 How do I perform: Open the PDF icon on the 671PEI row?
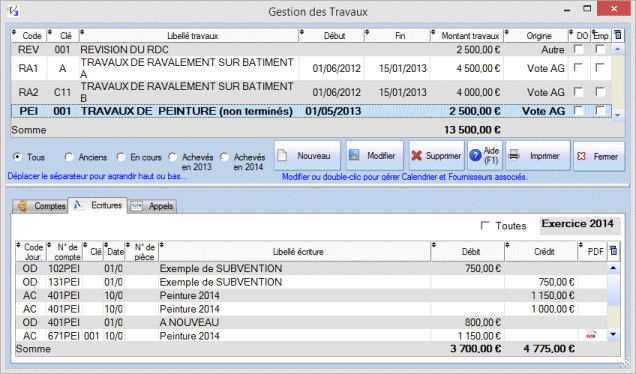591,335
